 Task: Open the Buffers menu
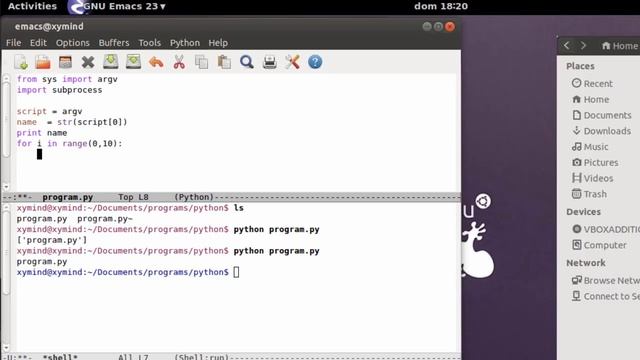point(114,43)
